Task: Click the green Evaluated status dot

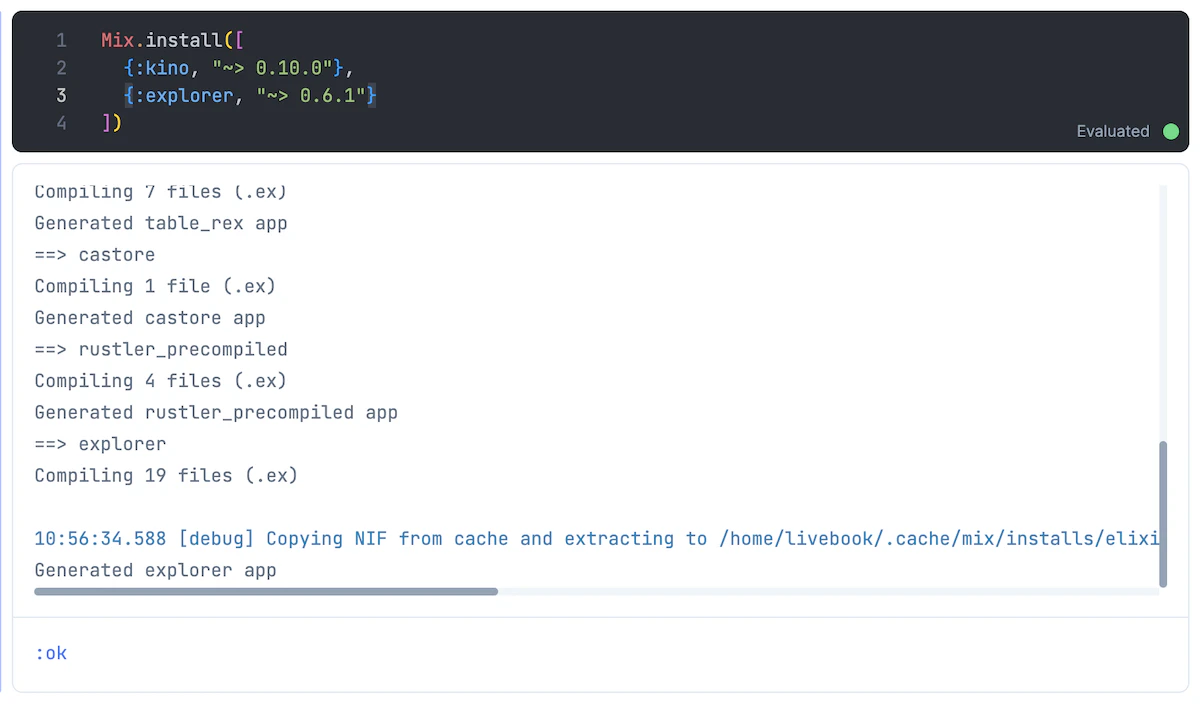Action: (1171, 131)
